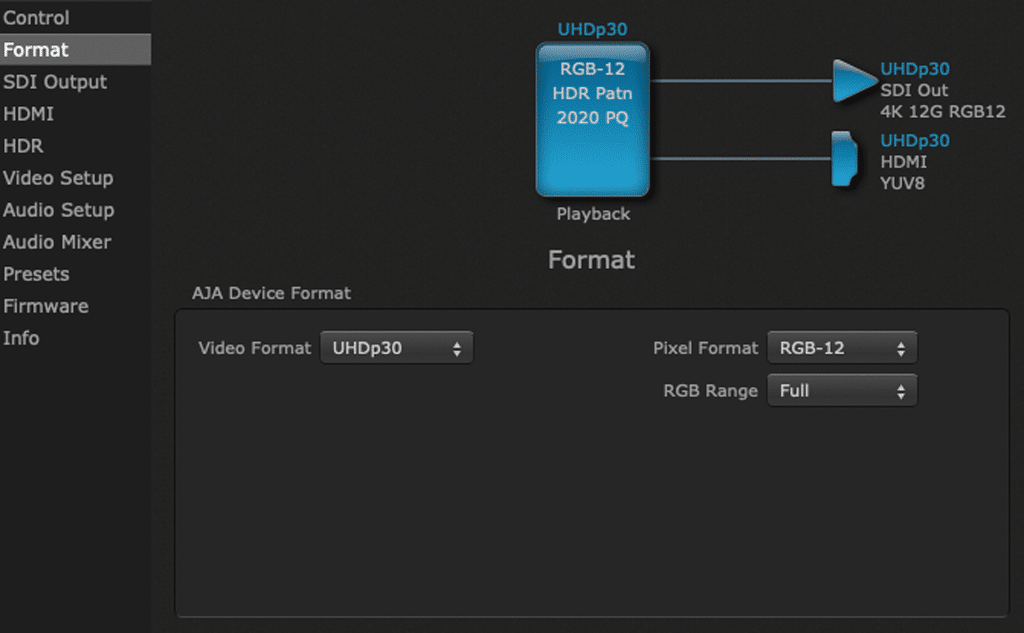Viewport: 1024px width, 633px height.
Task: Open the Video Format dropdown
Action: pyautogui.click(x=396, y=348)
